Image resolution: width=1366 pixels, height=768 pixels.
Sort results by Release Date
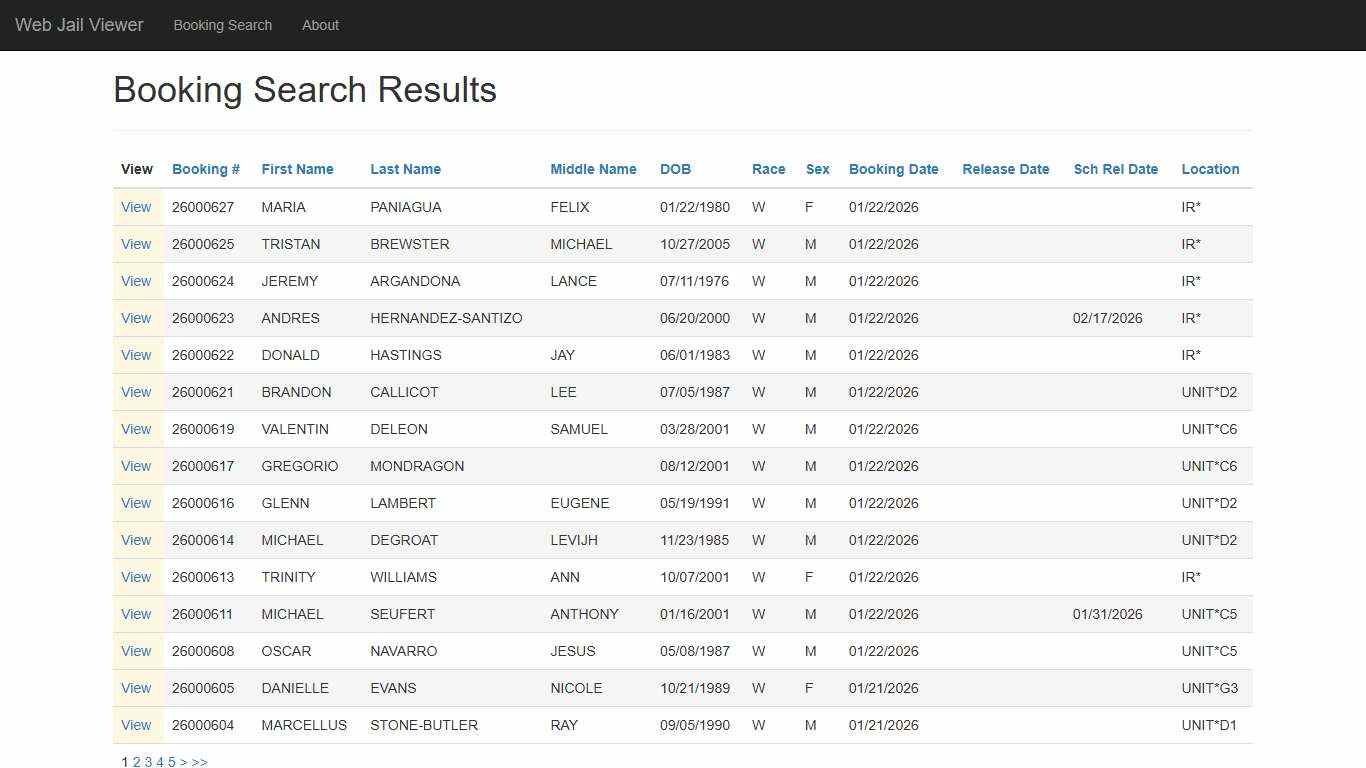(1005, 169)
